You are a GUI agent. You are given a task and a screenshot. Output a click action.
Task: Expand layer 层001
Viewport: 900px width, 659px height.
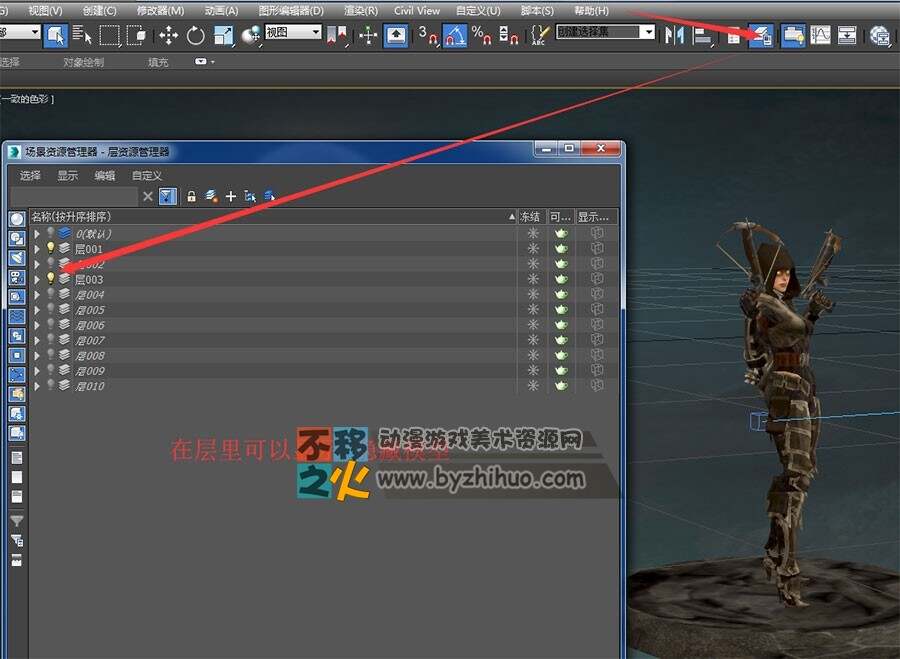coord(37,249)
